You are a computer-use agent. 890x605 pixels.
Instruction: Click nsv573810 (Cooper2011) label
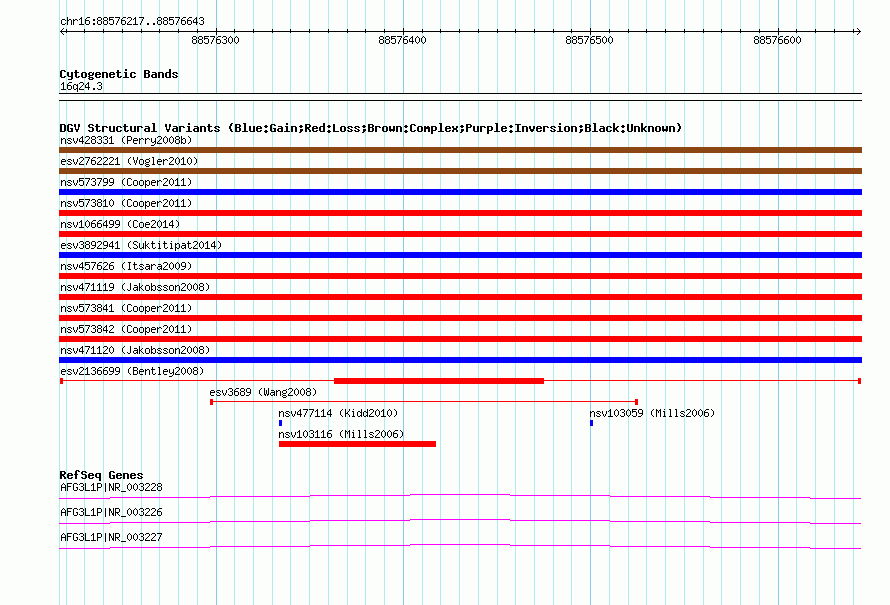tap(126, 203)
